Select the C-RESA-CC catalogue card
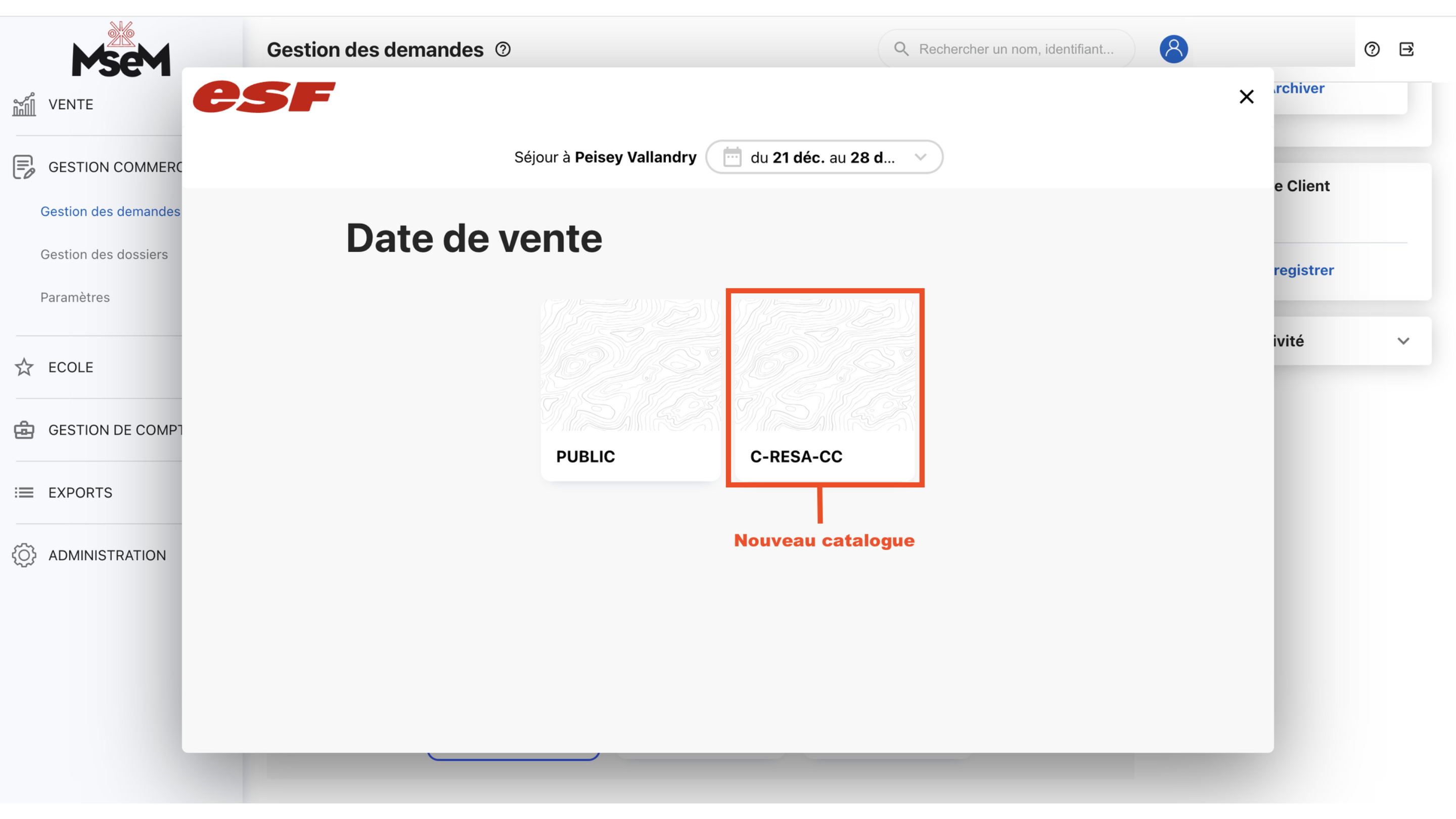The image size is (1456, 819). 824,390
